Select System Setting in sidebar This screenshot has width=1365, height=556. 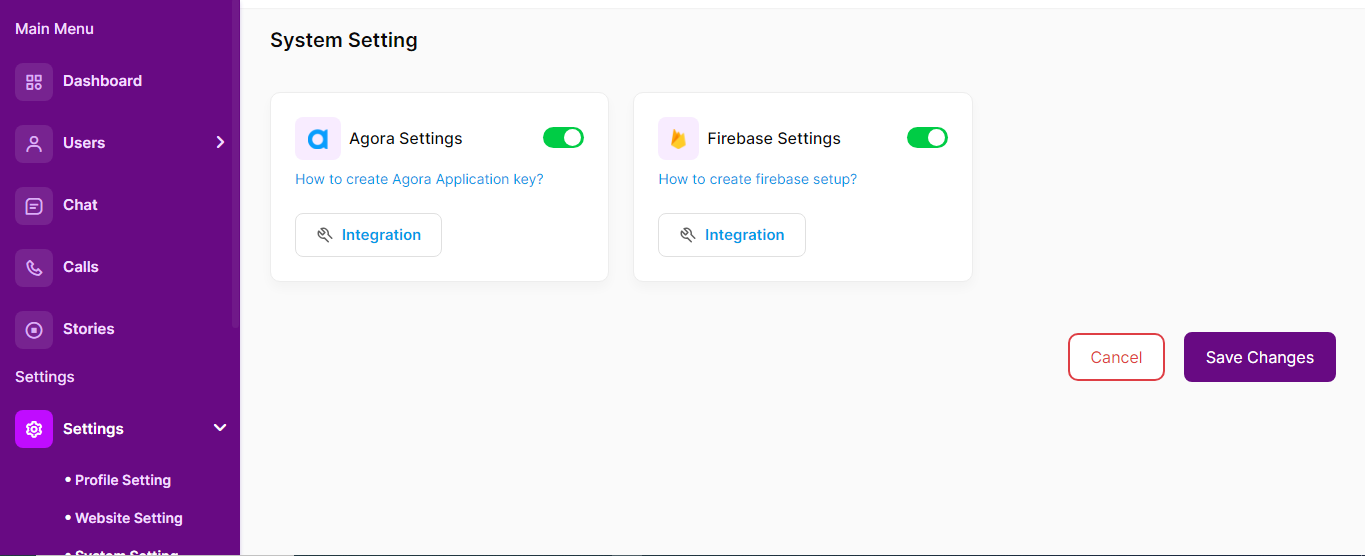(126, 551)
